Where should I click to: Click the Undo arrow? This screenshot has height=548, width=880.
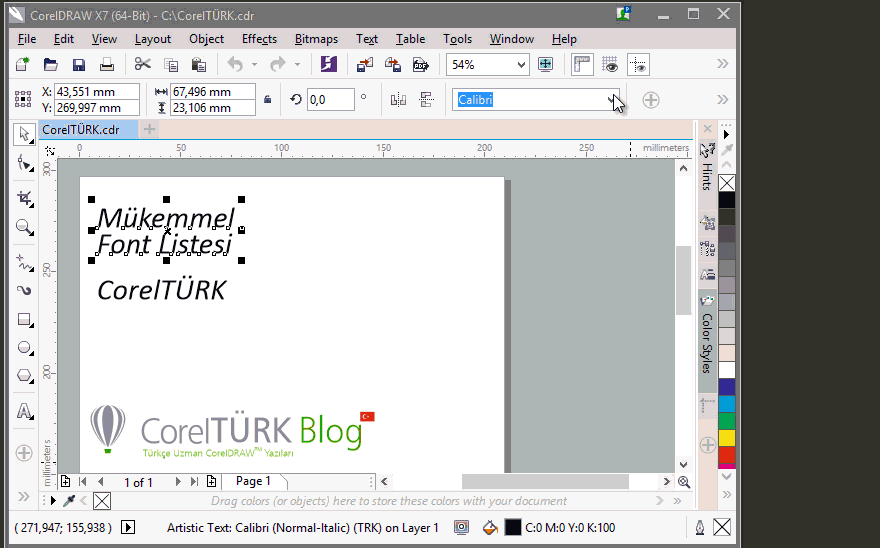[x=235, y=65]
